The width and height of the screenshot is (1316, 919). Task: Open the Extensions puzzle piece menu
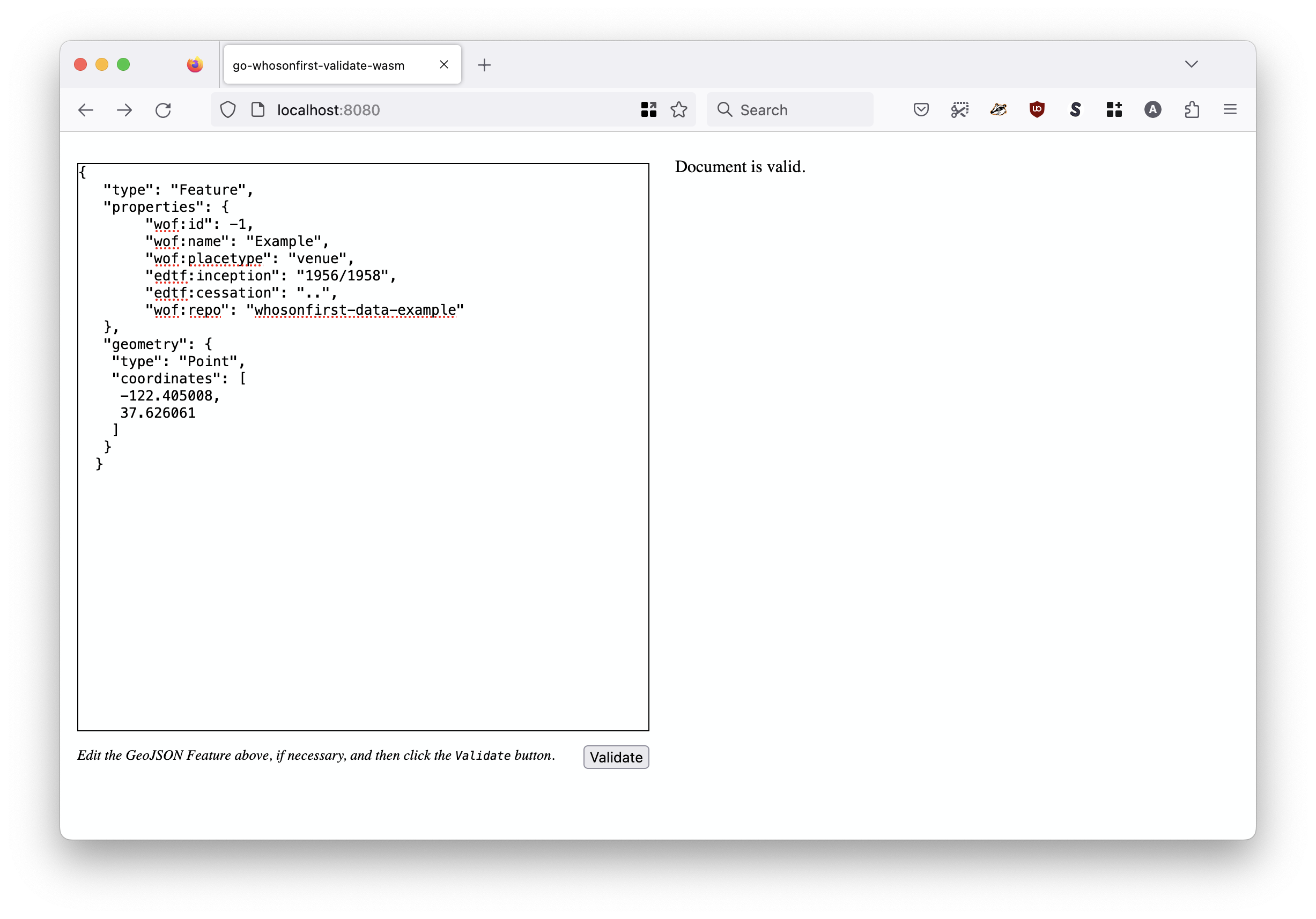click(1192, 109)
